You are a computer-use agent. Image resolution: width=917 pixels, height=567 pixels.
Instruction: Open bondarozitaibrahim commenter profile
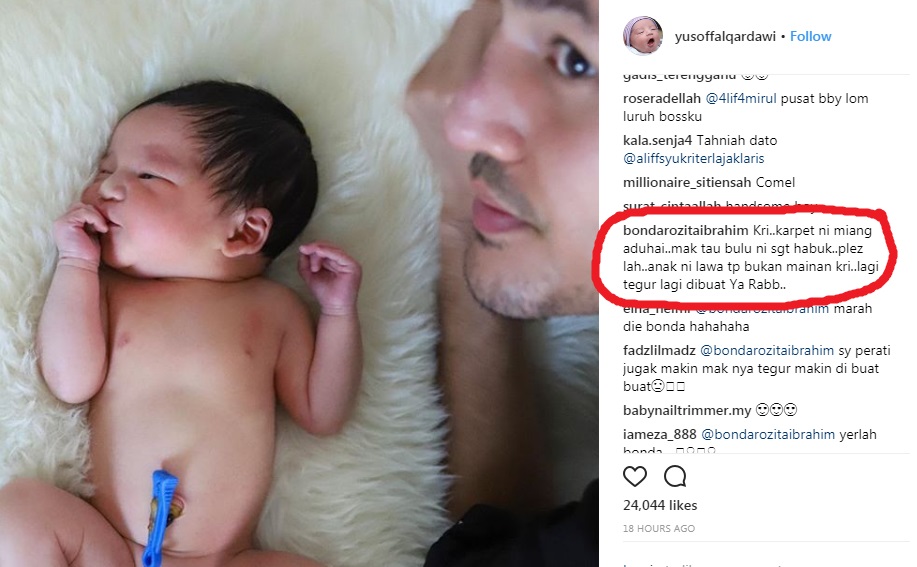685,230
